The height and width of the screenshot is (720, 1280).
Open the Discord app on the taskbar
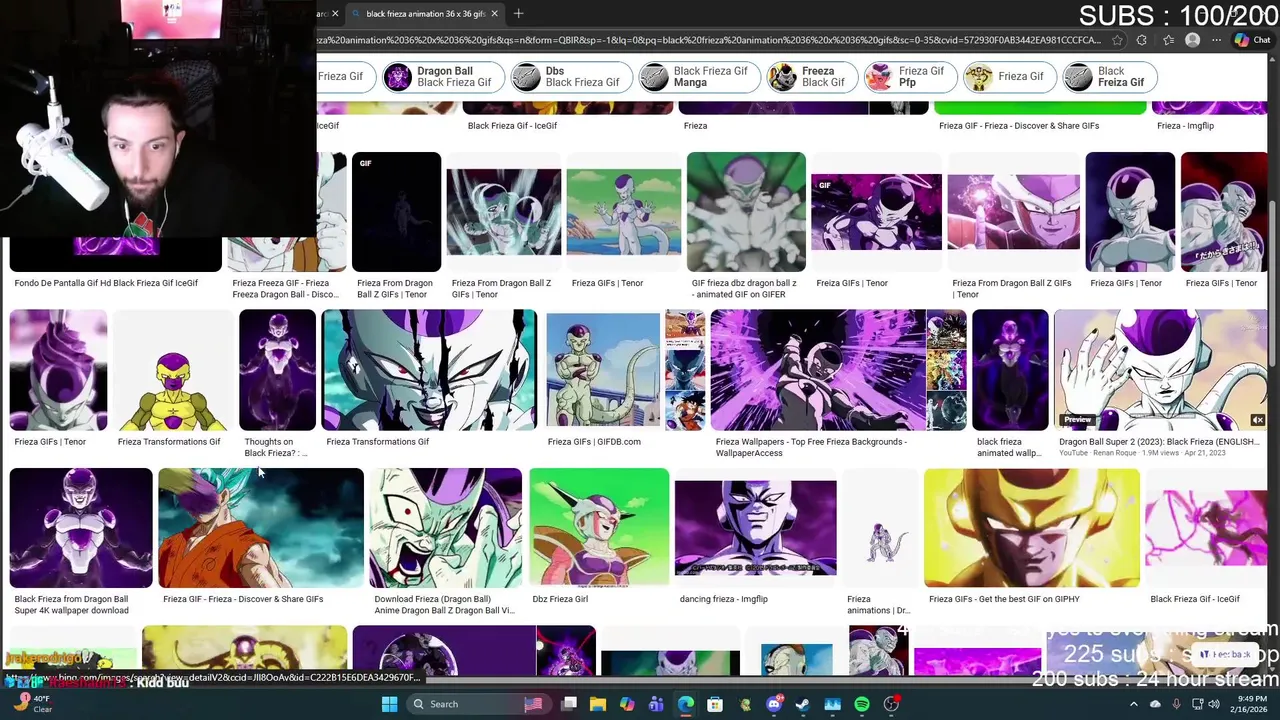[x=774, y=704]
